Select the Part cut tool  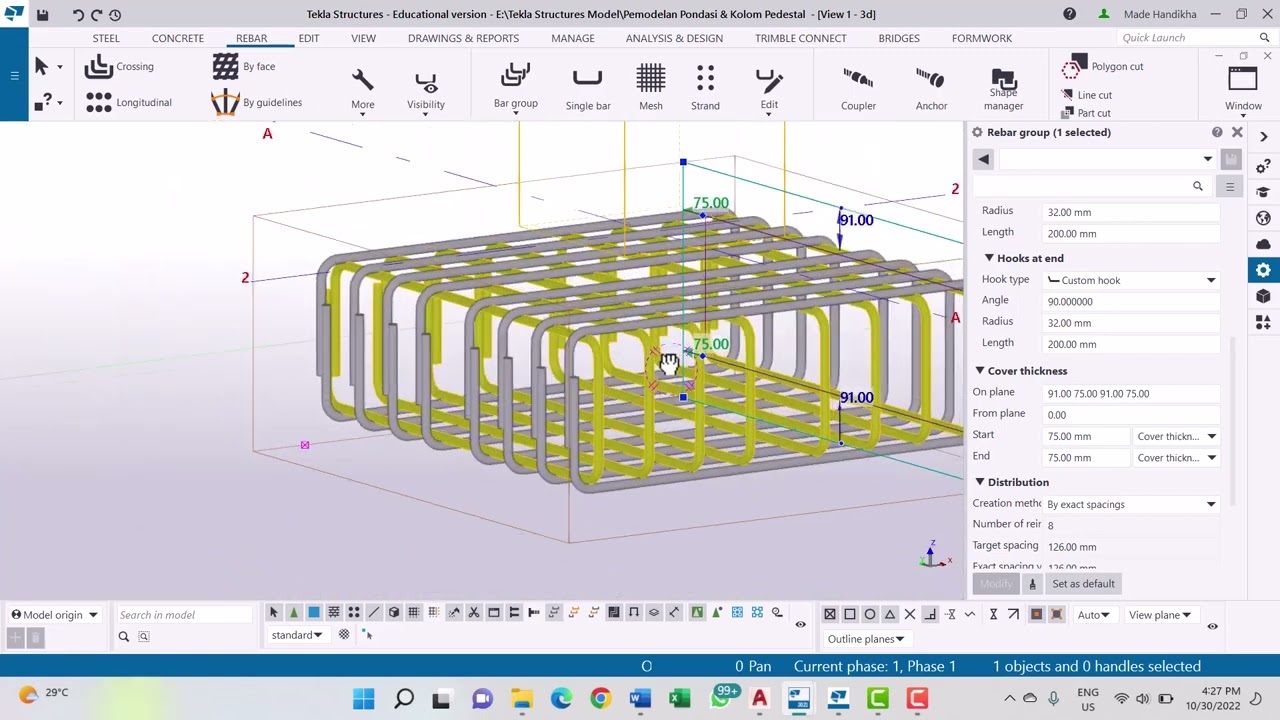coord(1086,113)
